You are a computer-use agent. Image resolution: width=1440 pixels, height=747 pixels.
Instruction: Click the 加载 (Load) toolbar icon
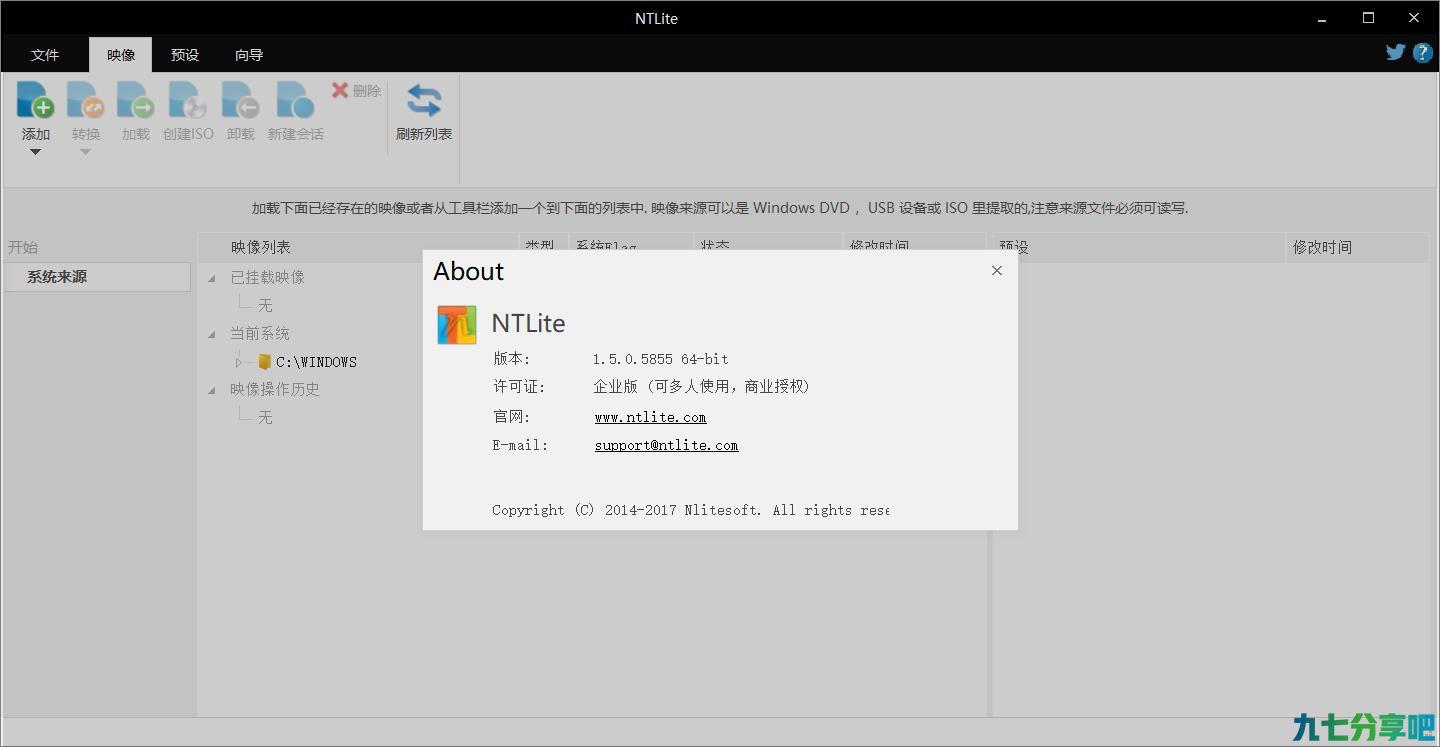click(x=136, y=100)
